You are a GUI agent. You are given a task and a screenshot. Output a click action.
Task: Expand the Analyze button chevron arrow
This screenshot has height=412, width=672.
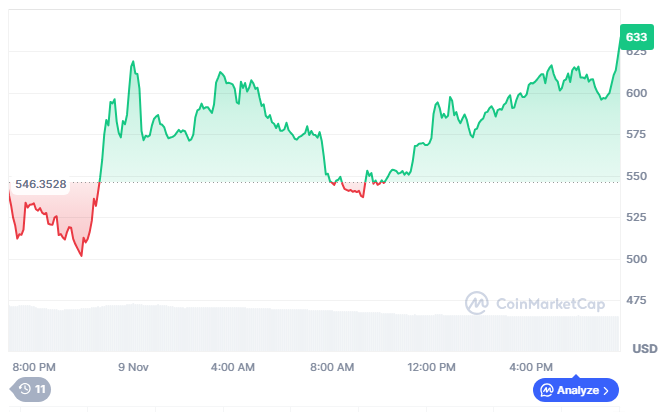pyautogui.click(x=606, y=389)
